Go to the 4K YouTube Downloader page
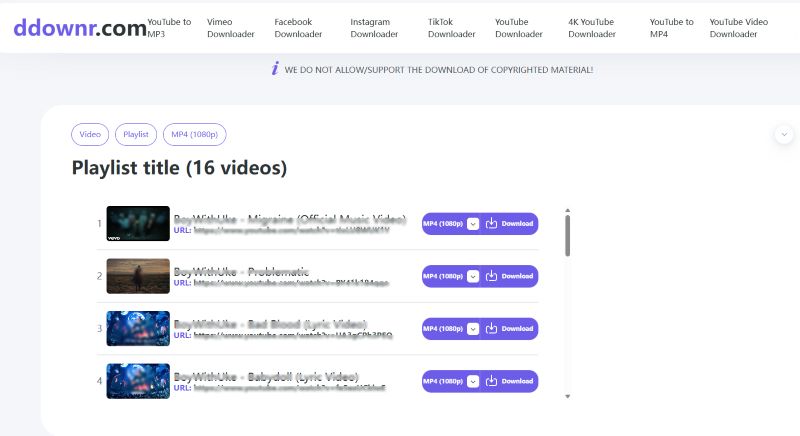 tap(592, 28)
